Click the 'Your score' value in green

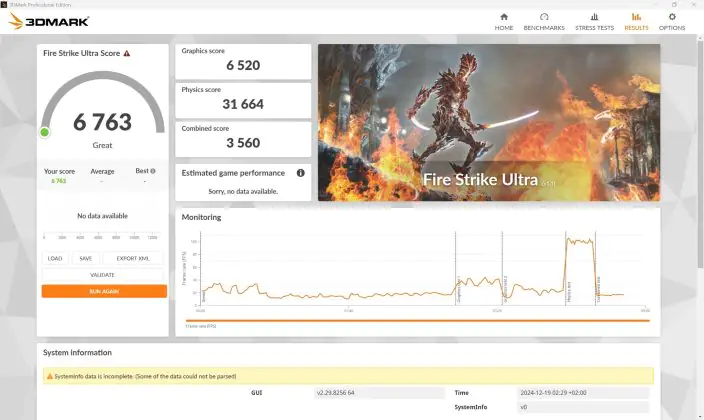coord(59,181)
